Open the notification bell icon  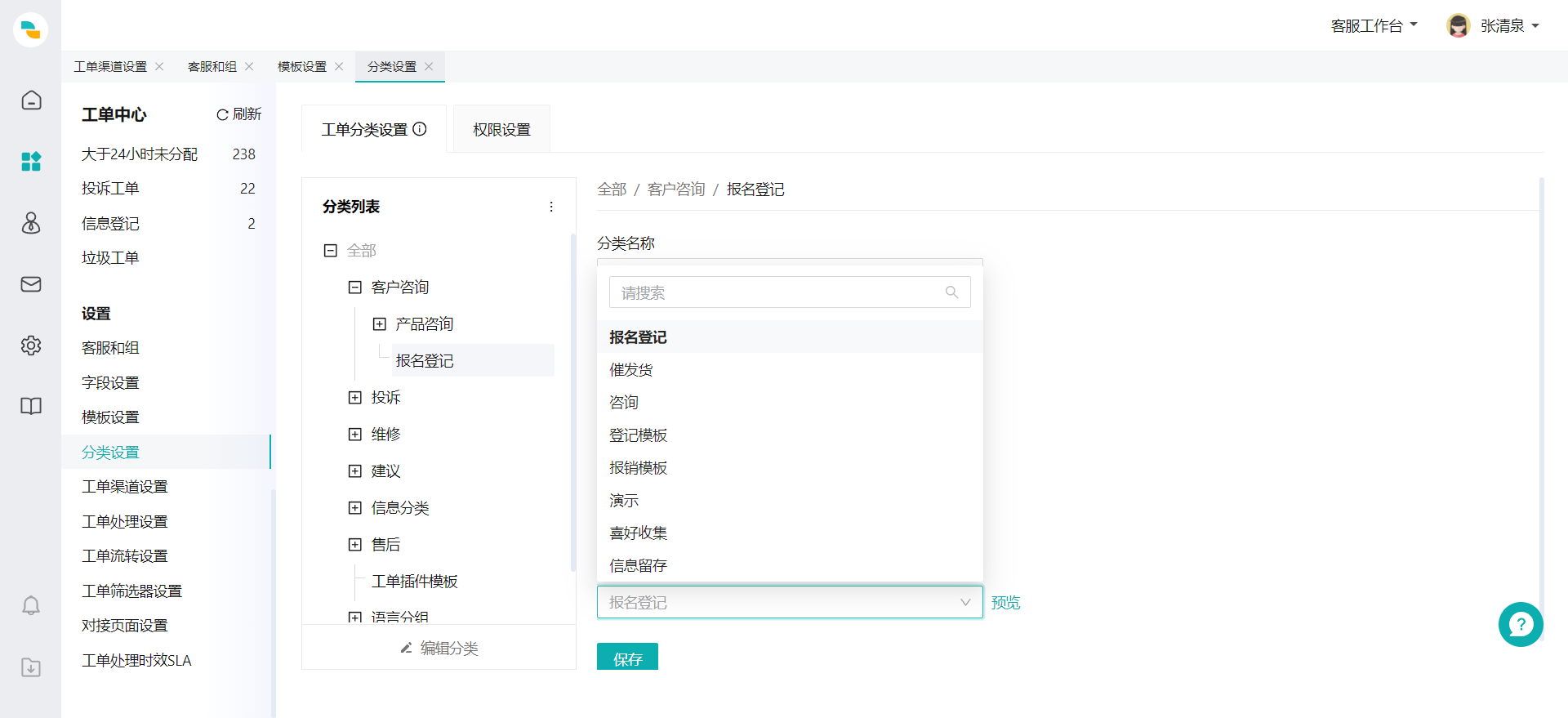click(x=31, y=605)
